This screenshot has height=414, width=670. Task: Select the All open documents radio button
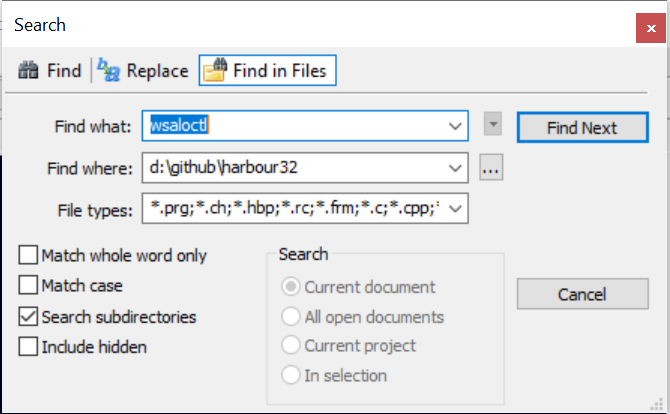coord(291,317)
